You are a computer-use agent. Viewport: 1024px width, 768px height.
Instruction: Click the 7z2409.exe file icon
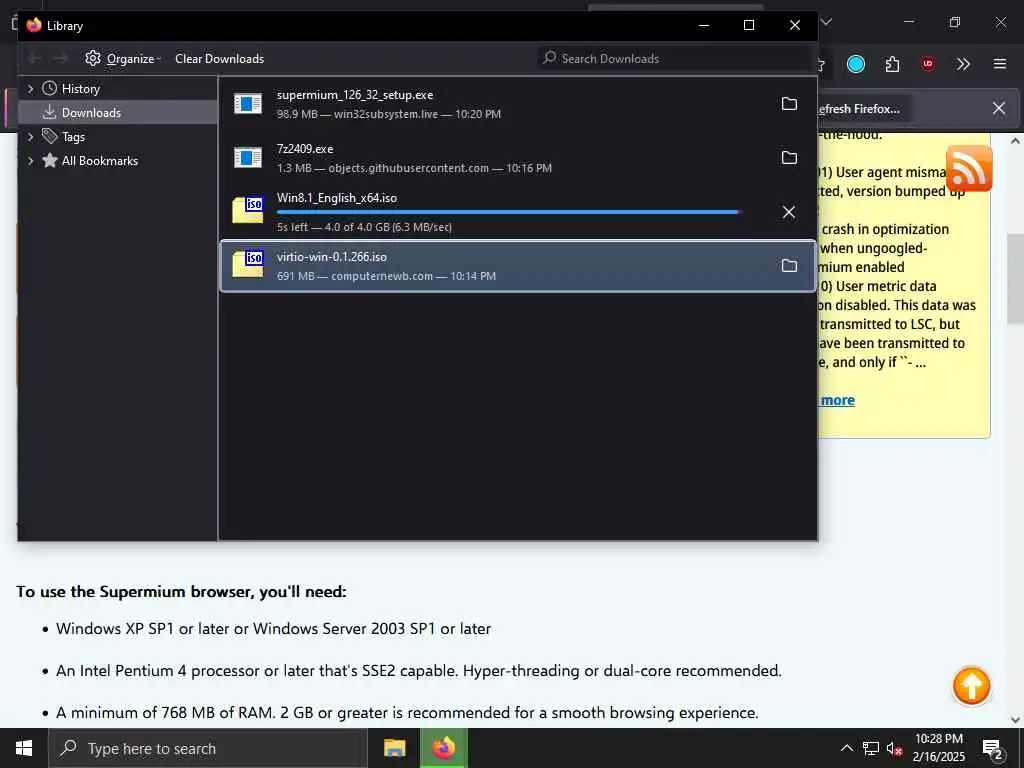click(248, 157)
